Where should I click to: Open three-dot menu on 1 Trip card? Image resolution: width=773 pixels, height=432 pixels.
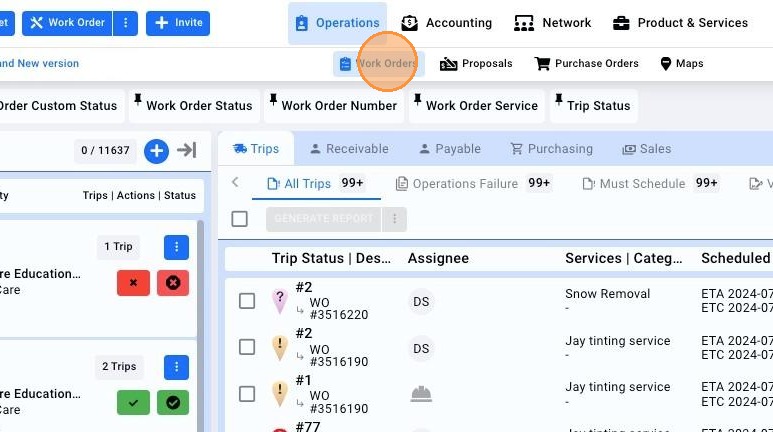[x=176, y=247]
